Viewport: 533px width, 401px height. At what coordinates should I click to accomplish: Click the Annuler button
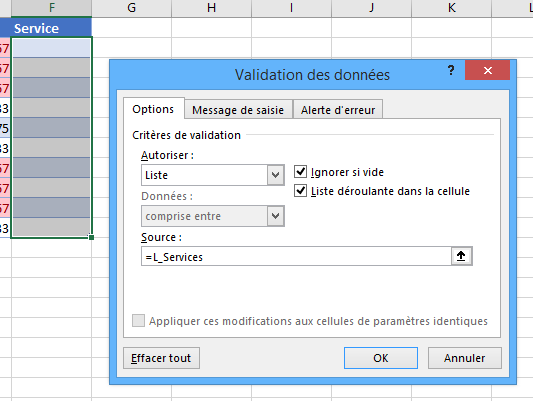pyautogui.click(x=465, y=358)
